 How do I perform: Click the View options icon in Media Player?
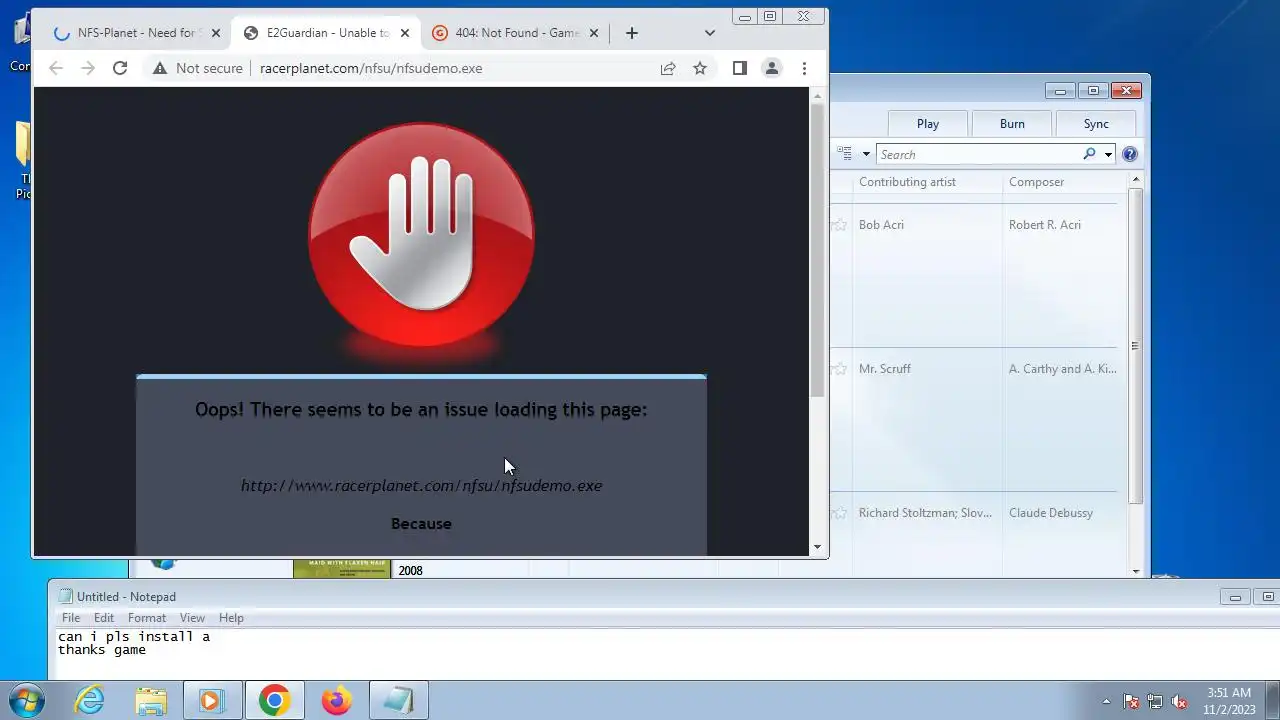tap(846, 154)
